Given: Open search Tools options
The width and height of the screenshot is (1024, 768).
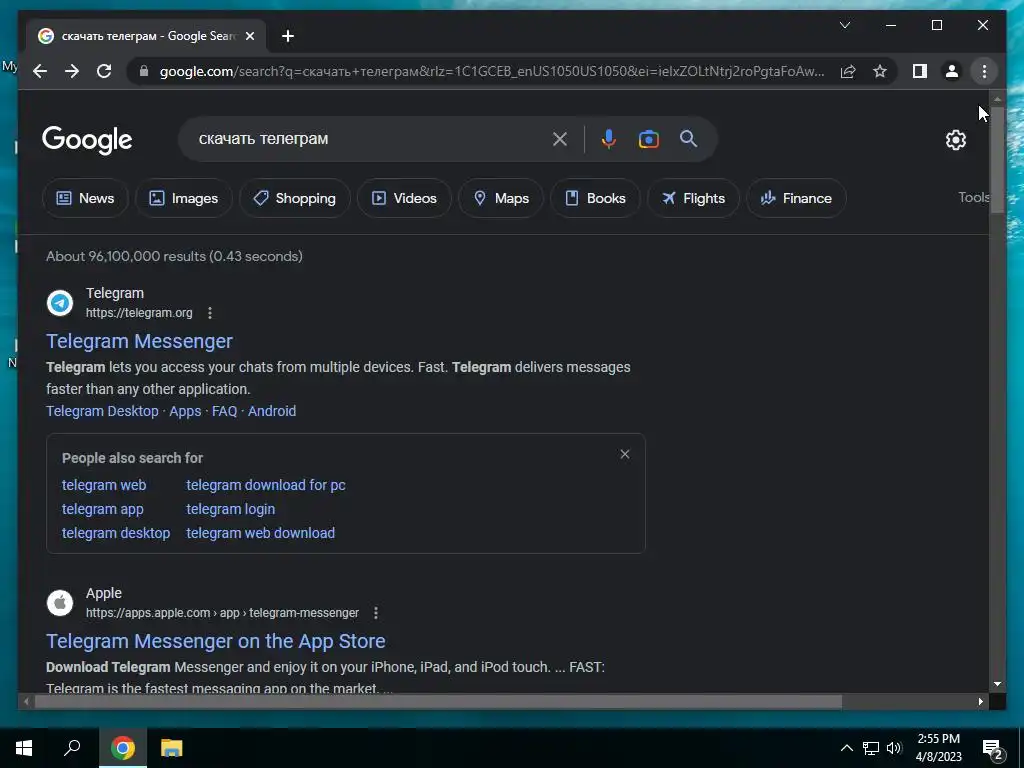Looking at the screenshot, I should tap(973, 197).
